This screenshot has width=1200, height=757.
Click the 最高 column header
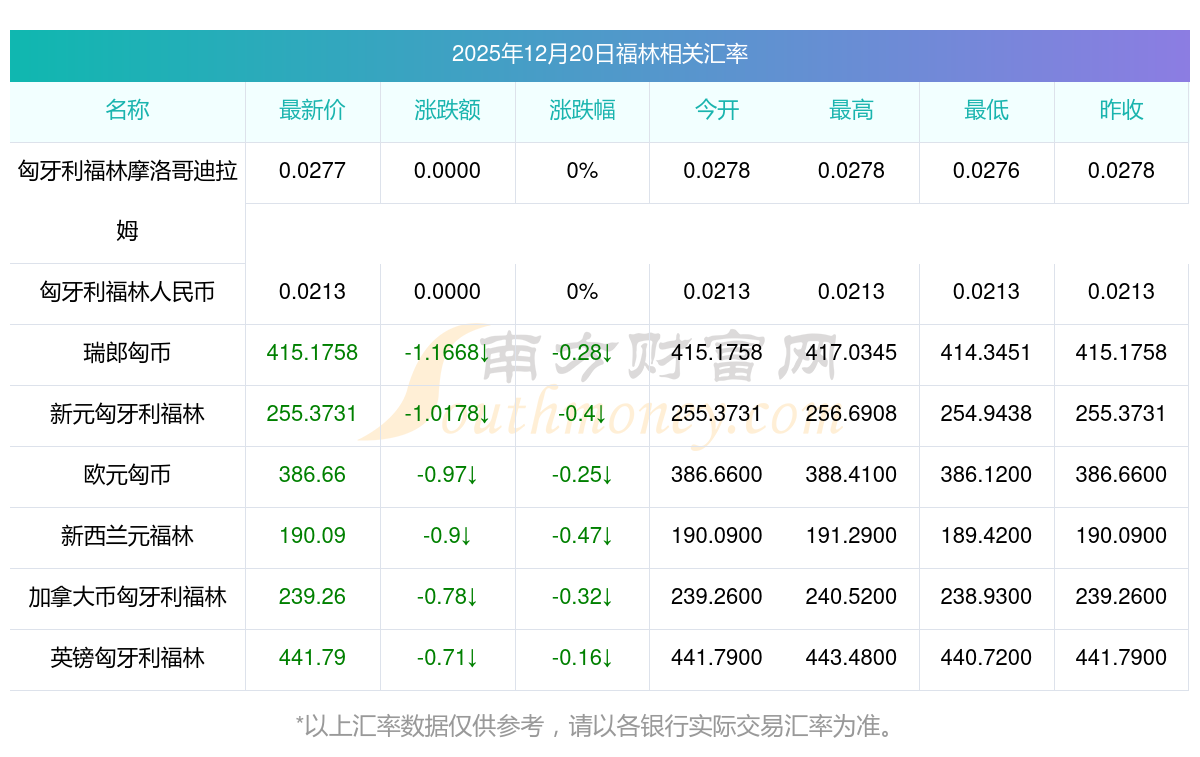click(x=852, y=110)
